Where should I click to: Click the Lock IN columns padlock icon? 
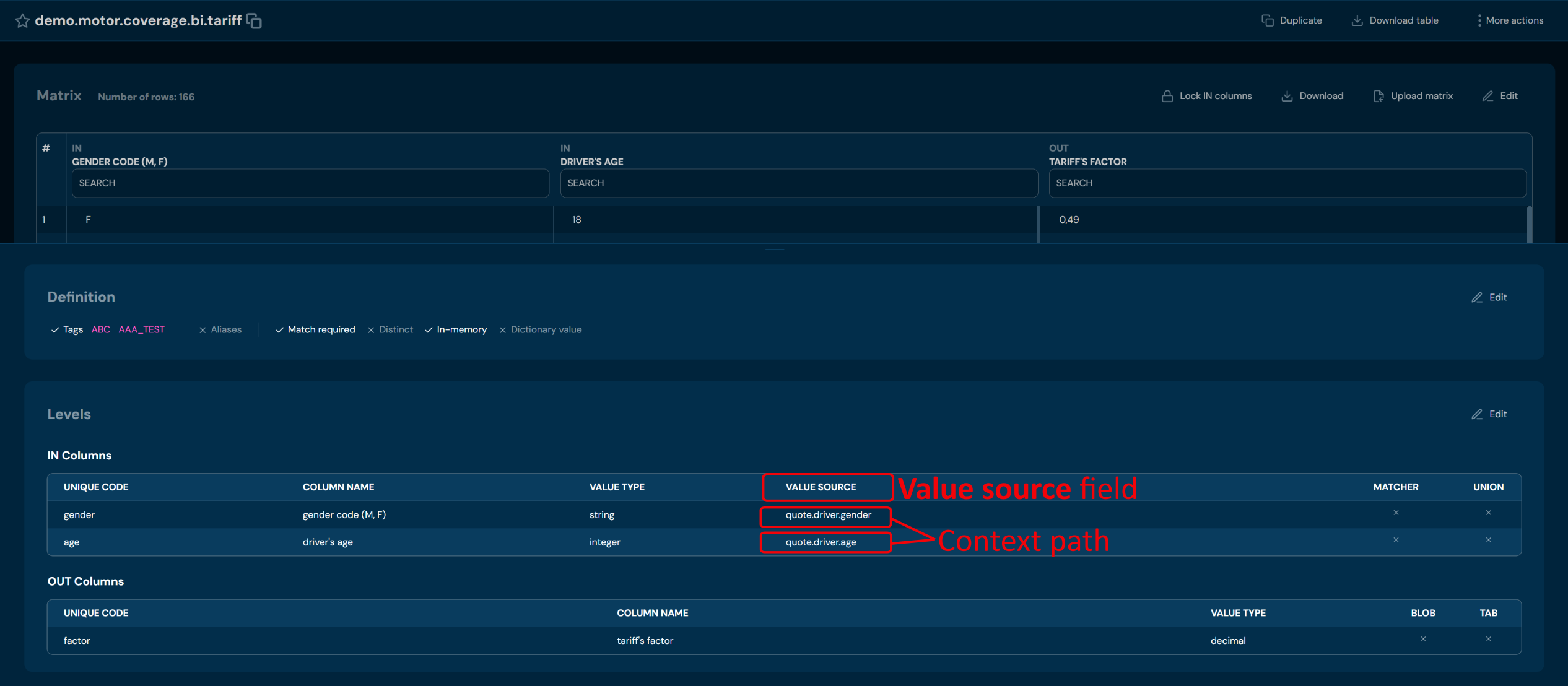1167,96
